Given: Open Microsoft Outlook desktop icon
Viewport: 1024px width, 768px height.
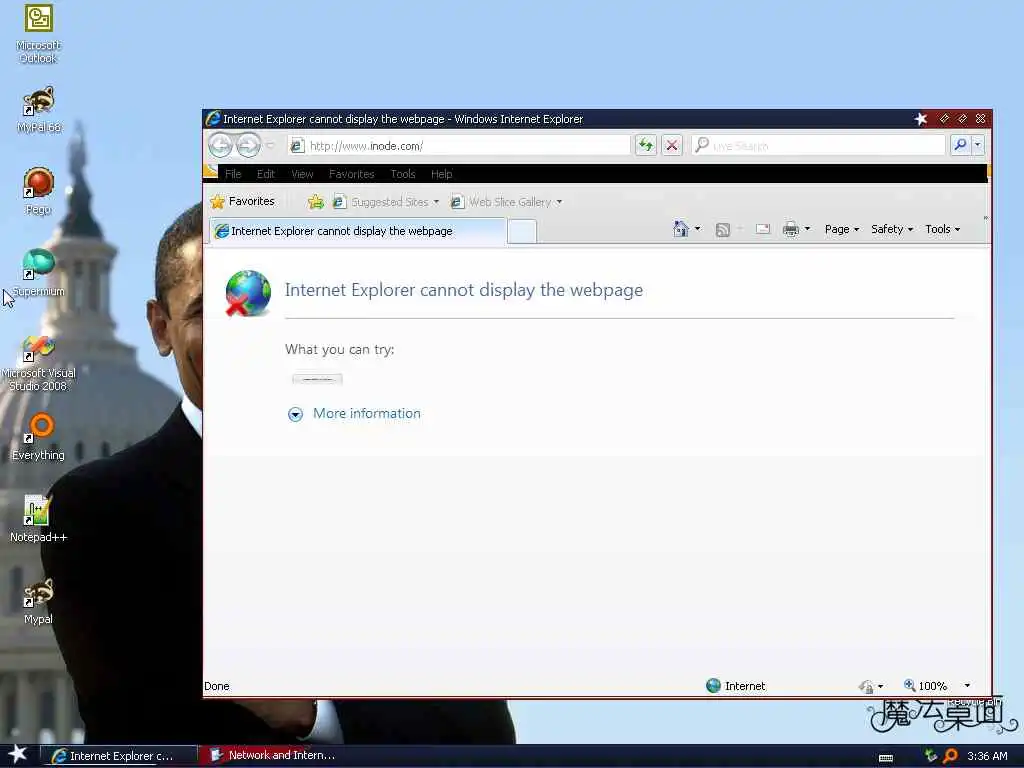Looking at the screenshot, I should pos(38,33).
